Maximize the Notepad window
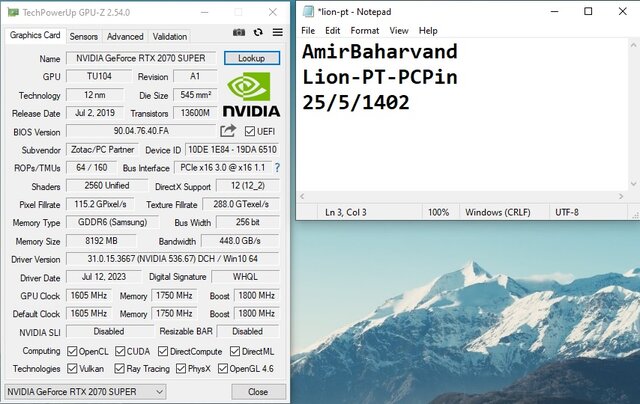640x404 pixels. pyautogui.click(x=588, y=11)
